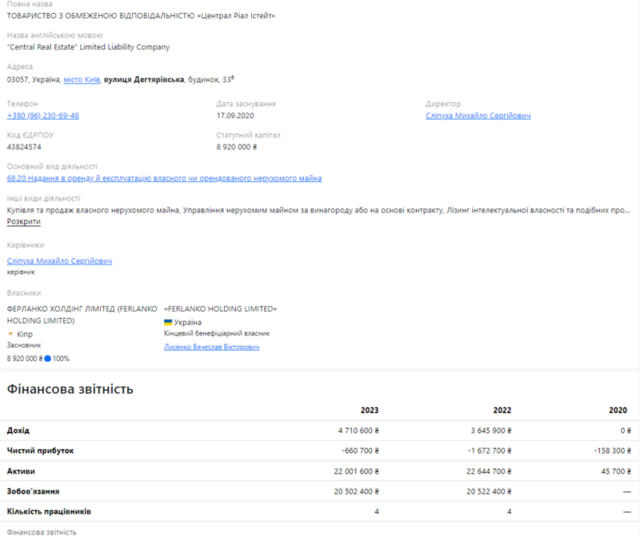Call the phone number +380 (96) 230-69-48

click(43, 115)
